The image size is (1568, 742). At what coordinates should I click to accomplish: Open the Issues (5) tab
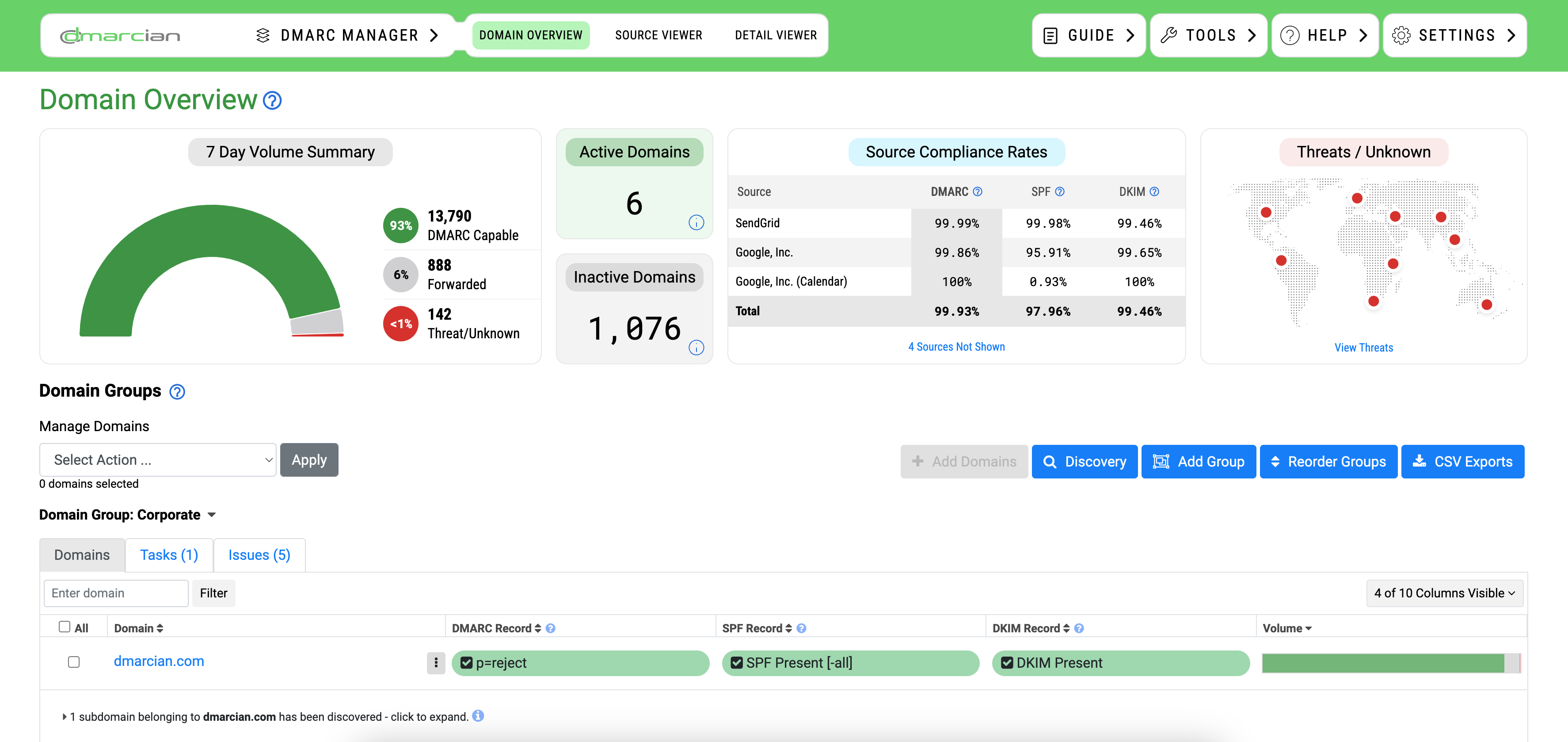pyautogui.click(x=259, y=555)
